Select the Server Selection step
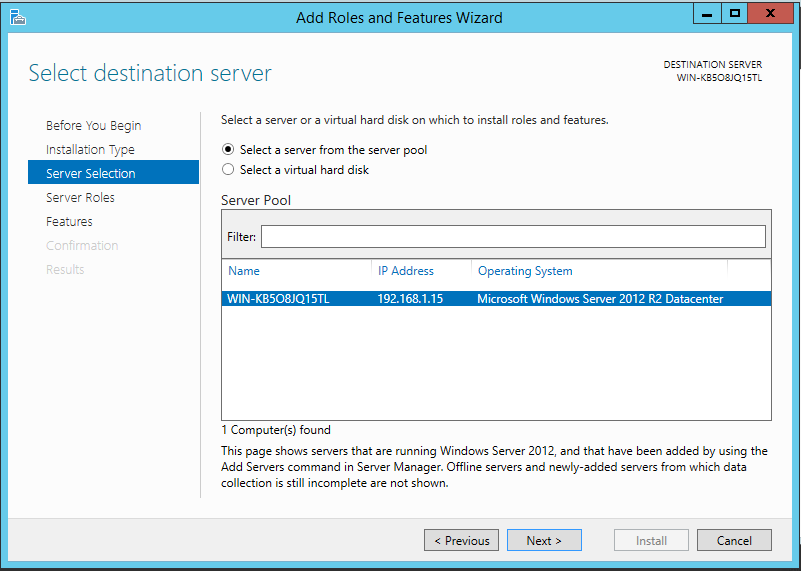Viewport: 801px width, 571px height. pos(113,172)
